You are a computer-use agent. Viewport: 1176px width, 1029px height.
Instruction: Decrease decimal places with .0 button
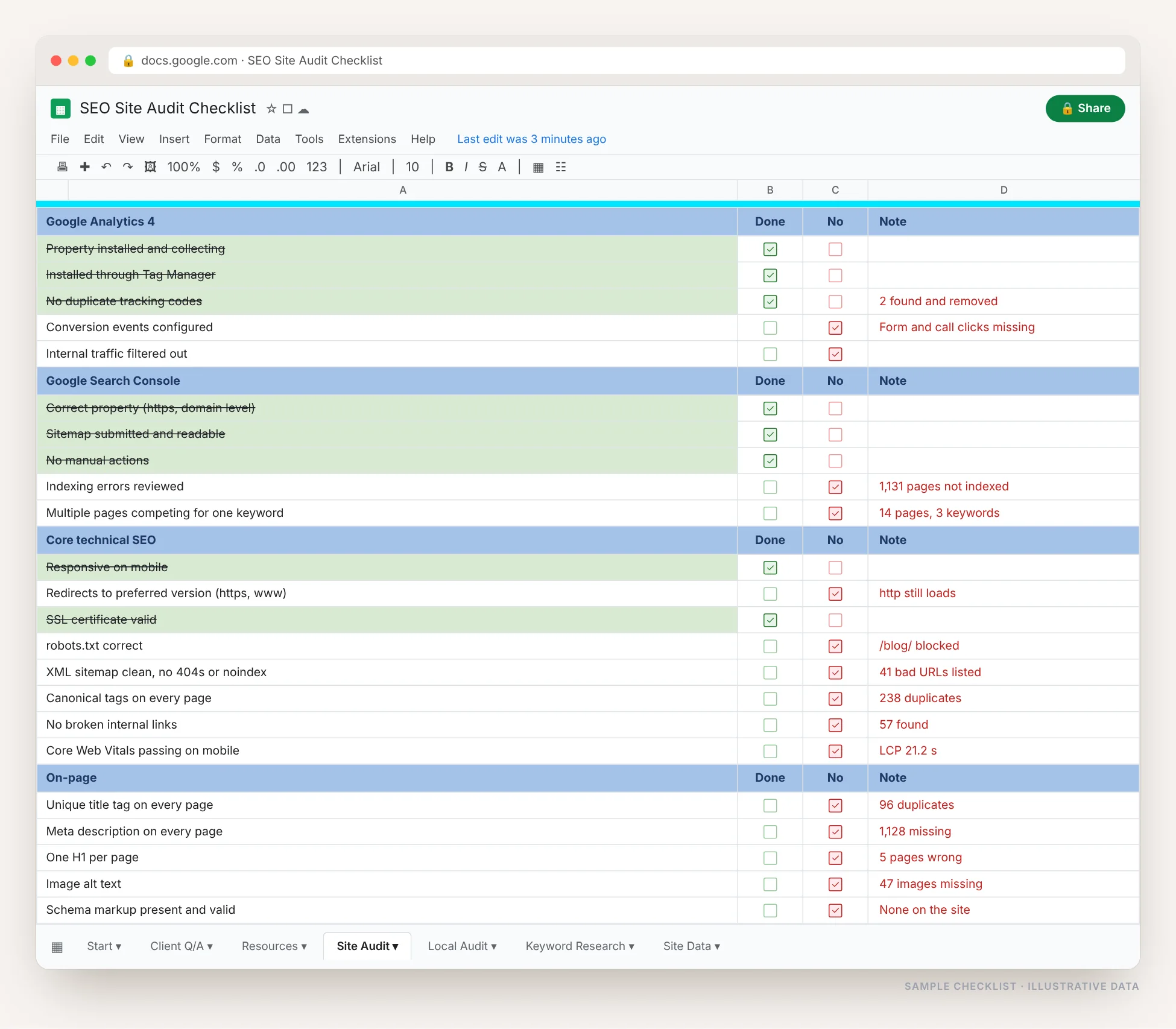[260, 167]
